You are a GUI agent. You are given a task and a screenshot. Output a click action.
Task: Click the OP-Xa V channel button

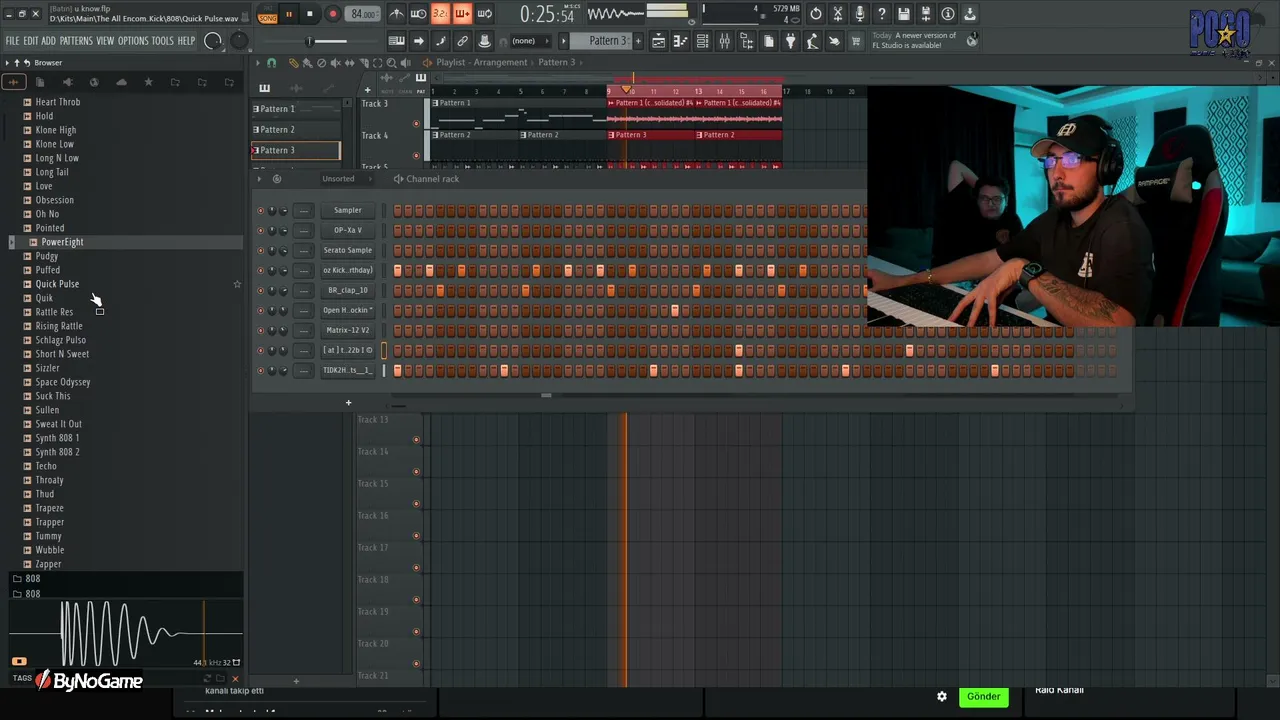pyautogui.click(x=347, y=230)
